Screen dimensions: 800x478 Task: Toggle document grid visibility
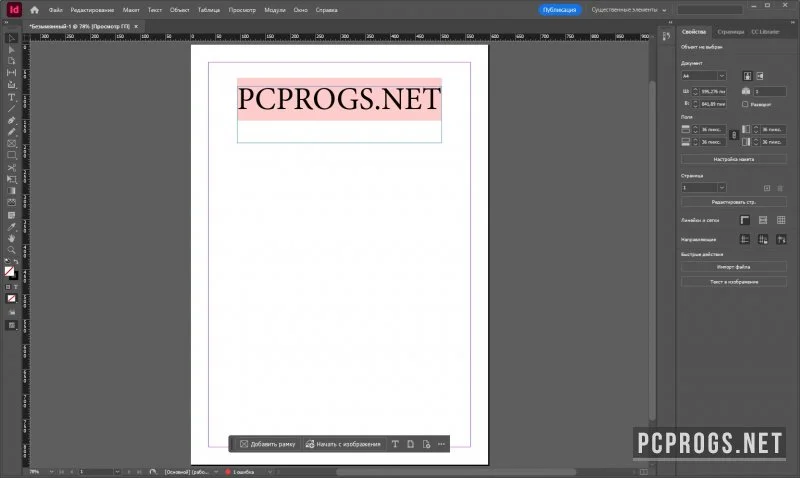coord(781,220)
